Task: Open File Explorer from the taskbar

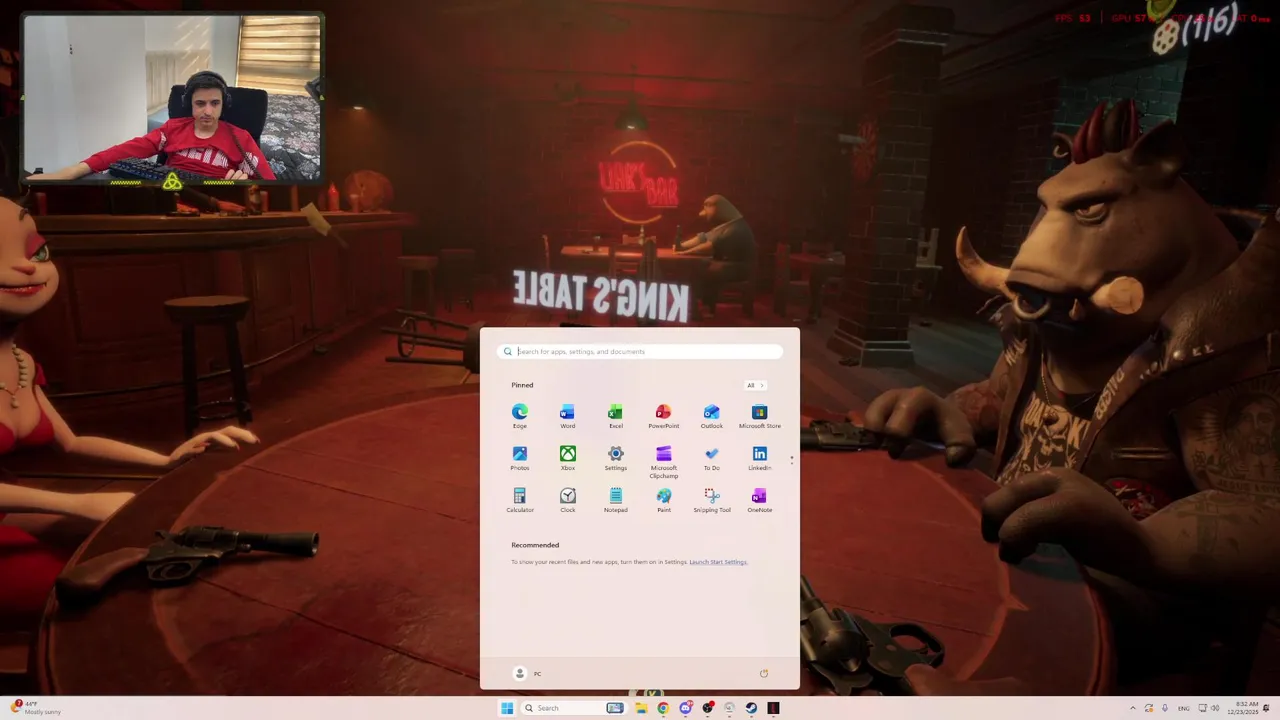Action: coord(641,708)
